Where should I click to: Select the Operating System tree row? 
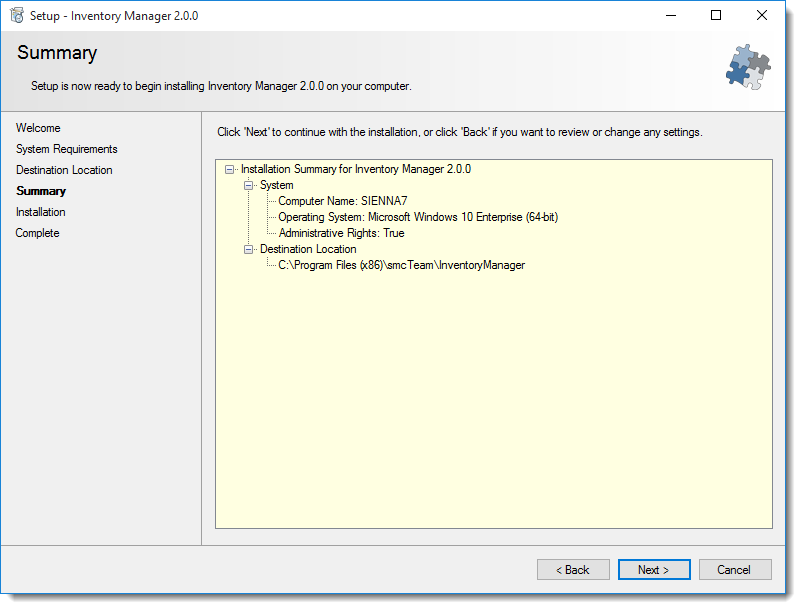click(x=418, y=217)
